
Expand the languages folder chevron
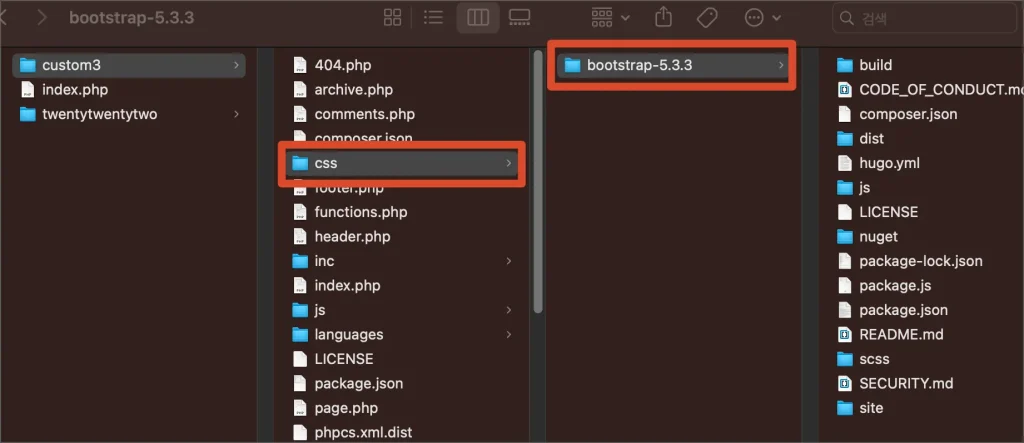coord(509,334)
